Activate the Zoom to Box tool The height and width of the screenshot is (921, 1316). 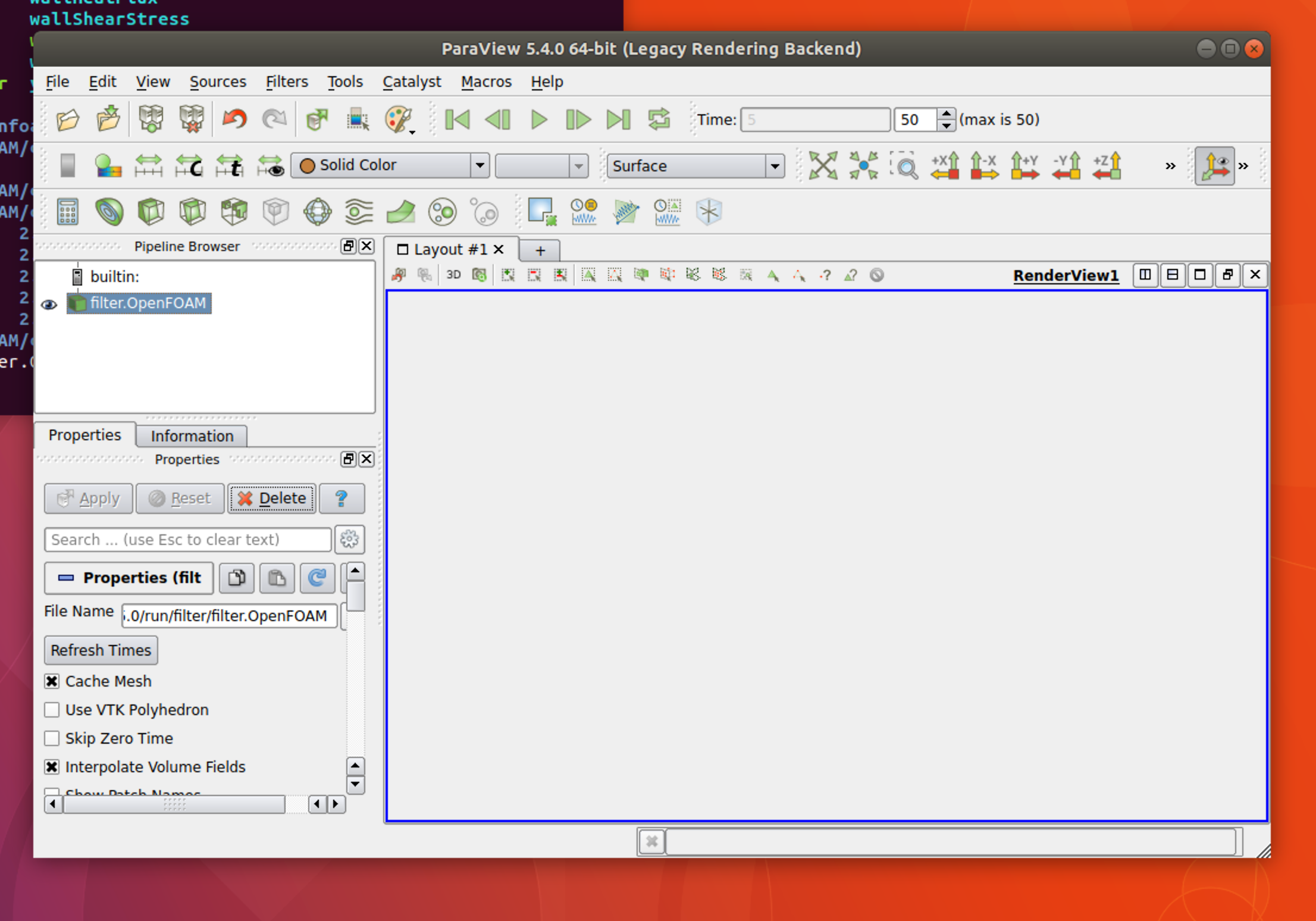(x=904, y=165)
